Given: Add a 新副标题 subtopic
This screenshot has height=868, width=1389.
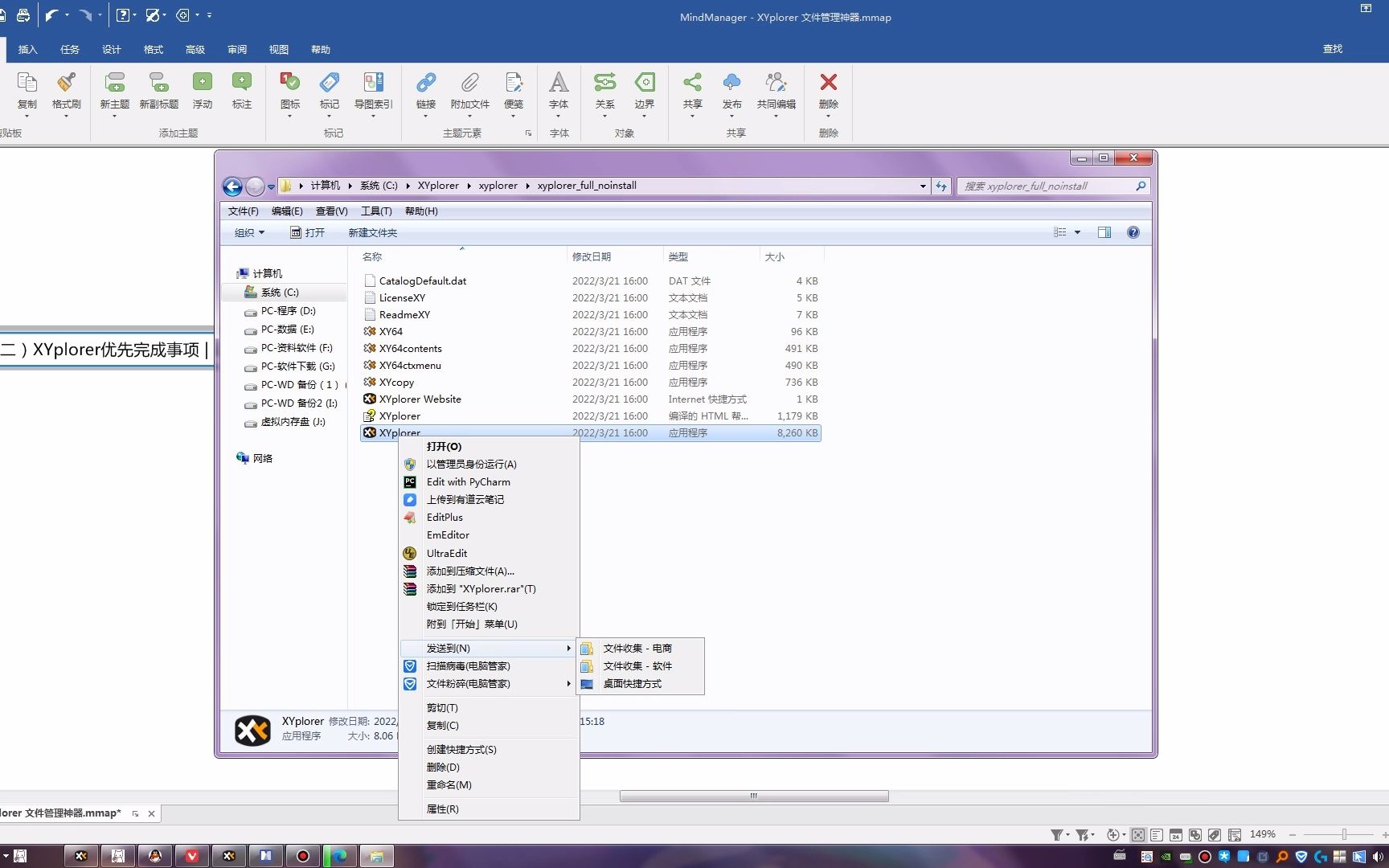Looking at the screenshot, I should pyautogui.click(x=159, y=83).
